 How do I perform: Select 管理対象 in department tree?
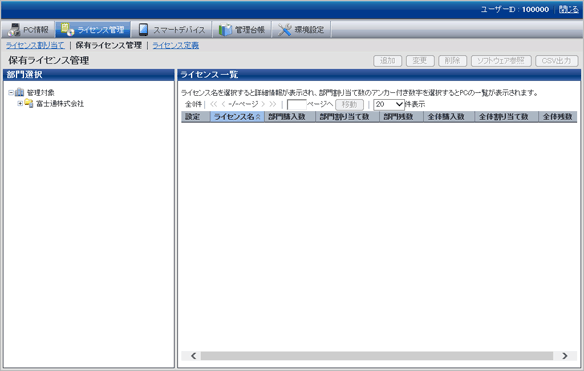41,92
